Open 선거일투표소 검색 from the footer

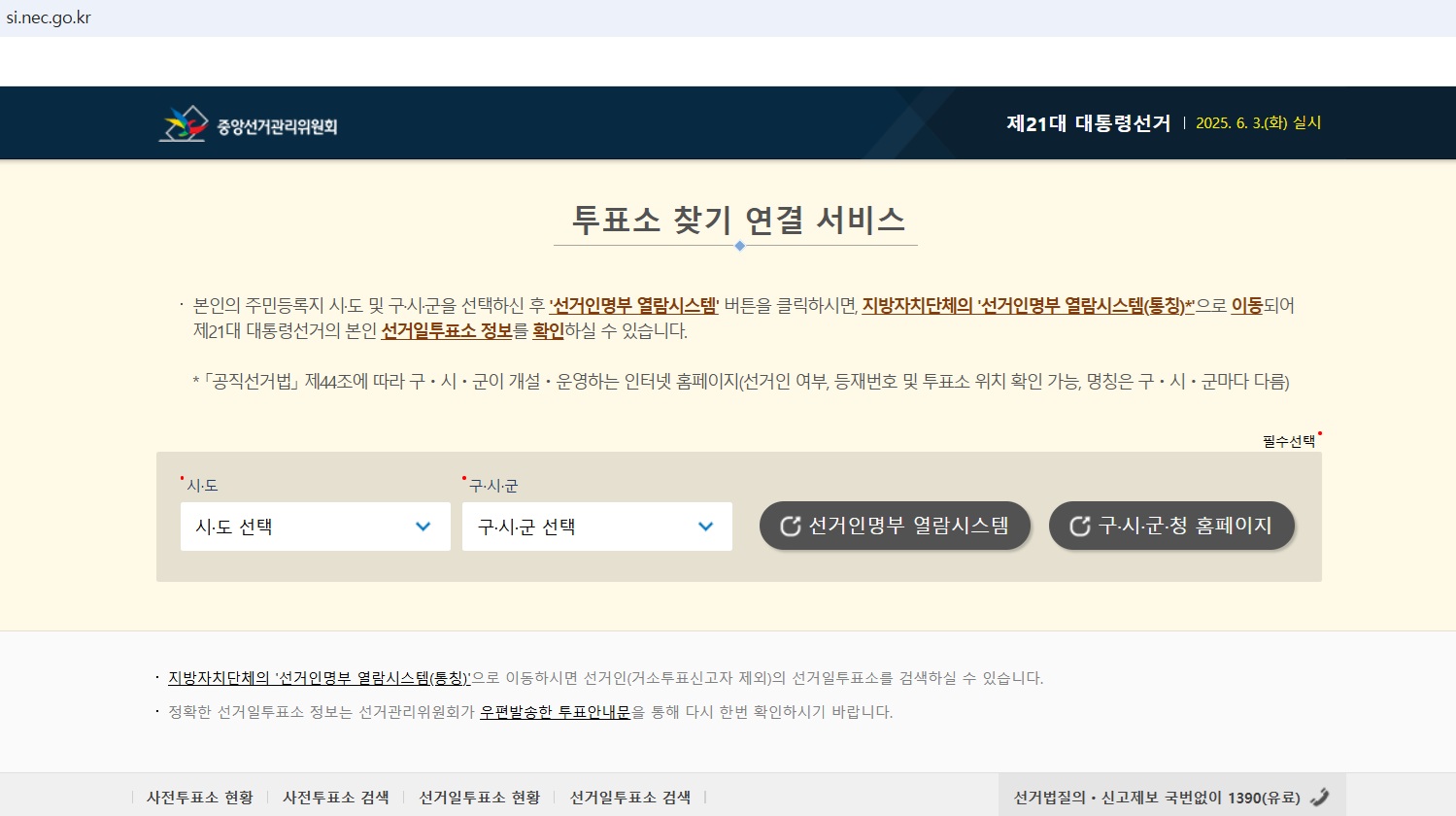pos(631,796)
